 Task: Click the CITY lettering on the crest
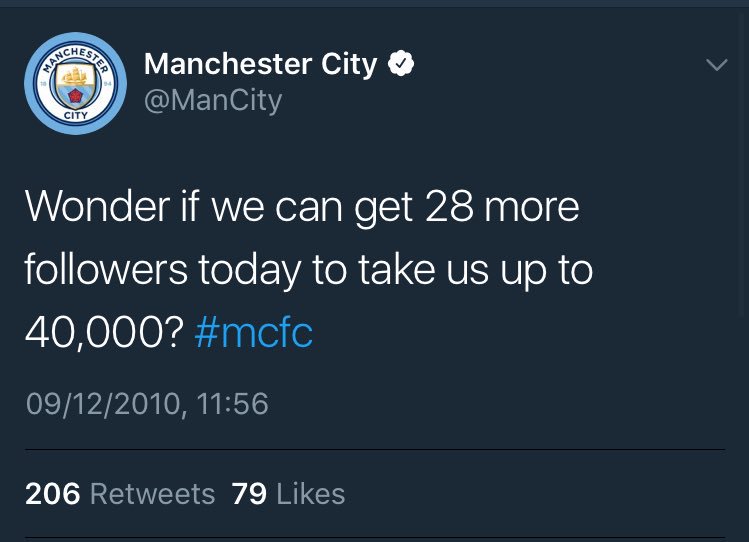pos(75,116)
